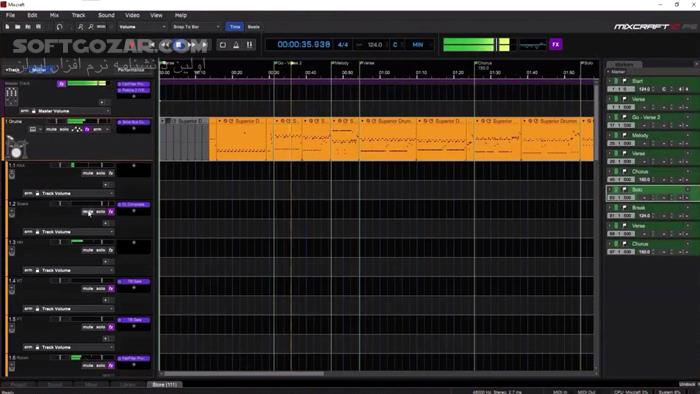The image size is (700, 394).
Task: Open the global FX button
Action: coord(556,45)
